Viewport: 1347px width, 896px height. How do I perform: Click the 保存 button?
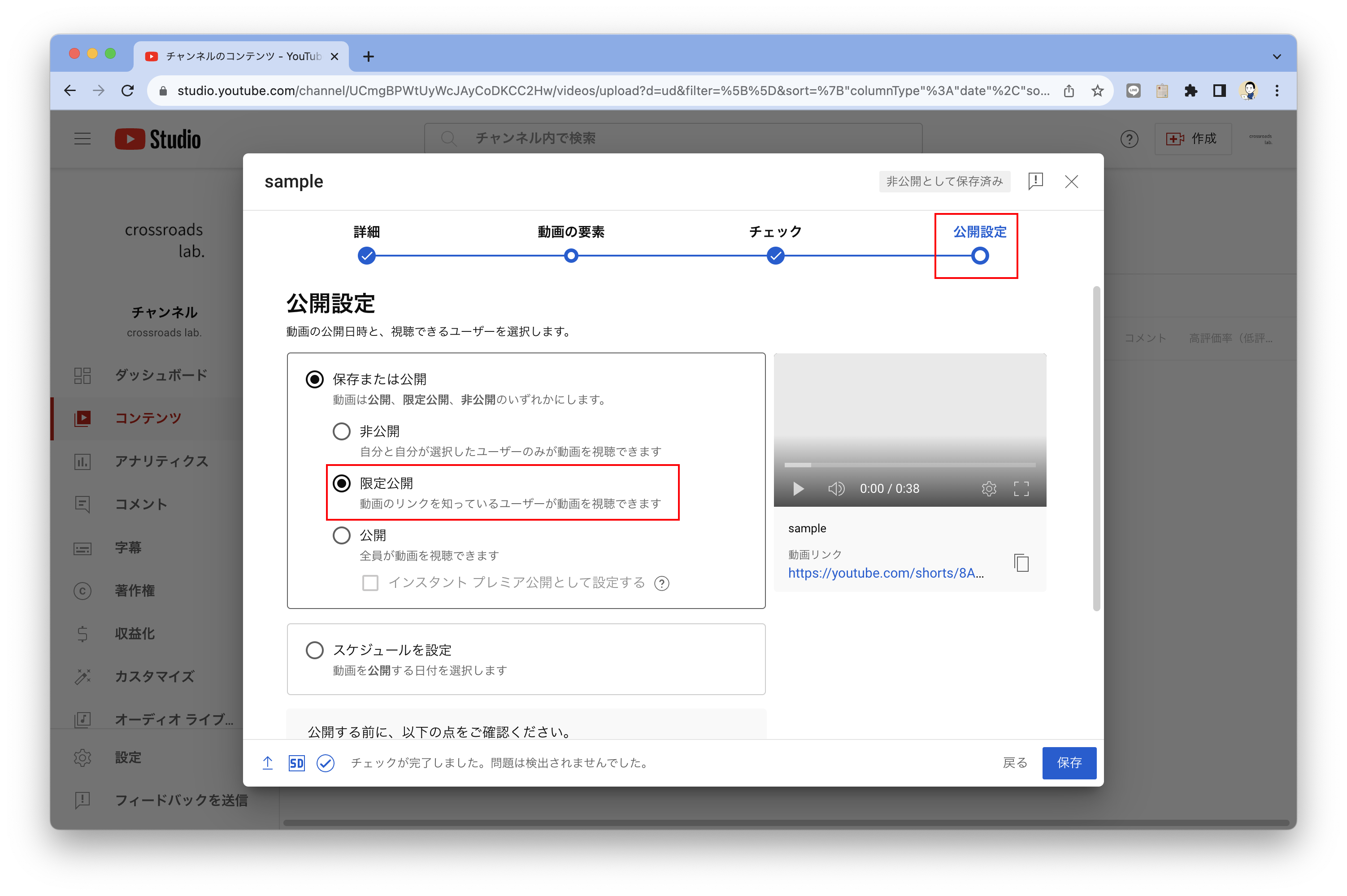[x=1069, y=763]
